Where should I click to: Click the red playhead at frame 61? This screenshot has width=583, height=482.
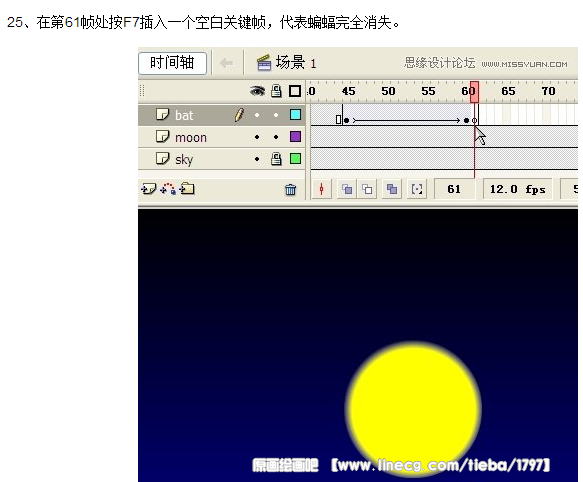[474, 92]
